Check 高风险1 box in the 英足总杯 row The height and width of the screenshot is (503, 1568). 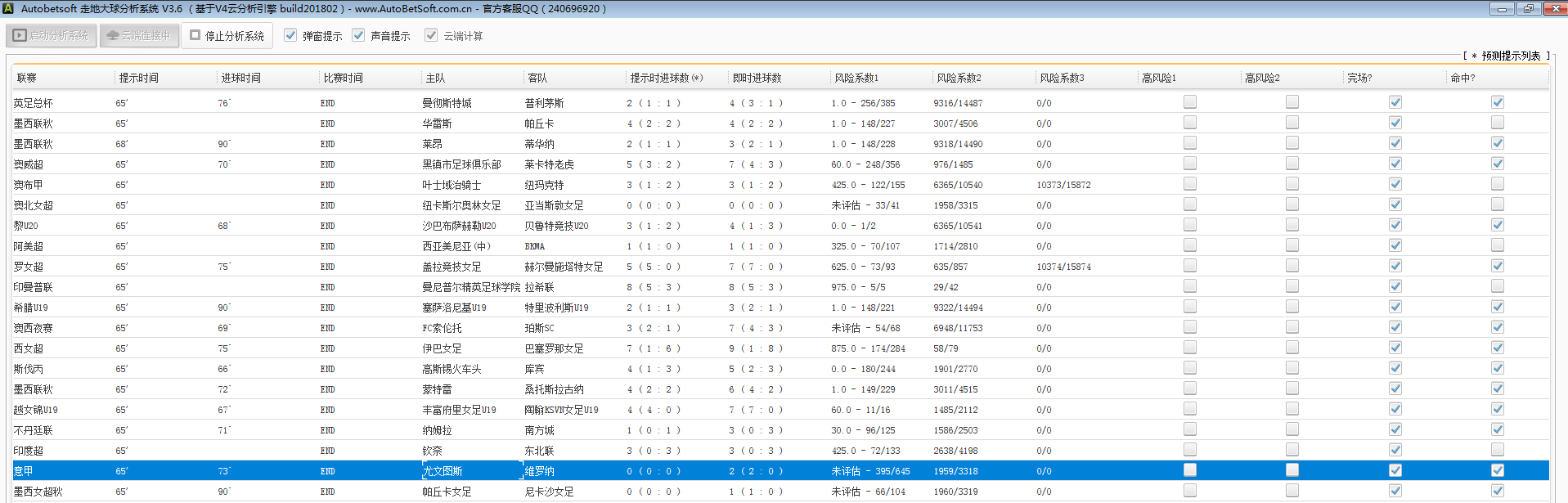1189,102
